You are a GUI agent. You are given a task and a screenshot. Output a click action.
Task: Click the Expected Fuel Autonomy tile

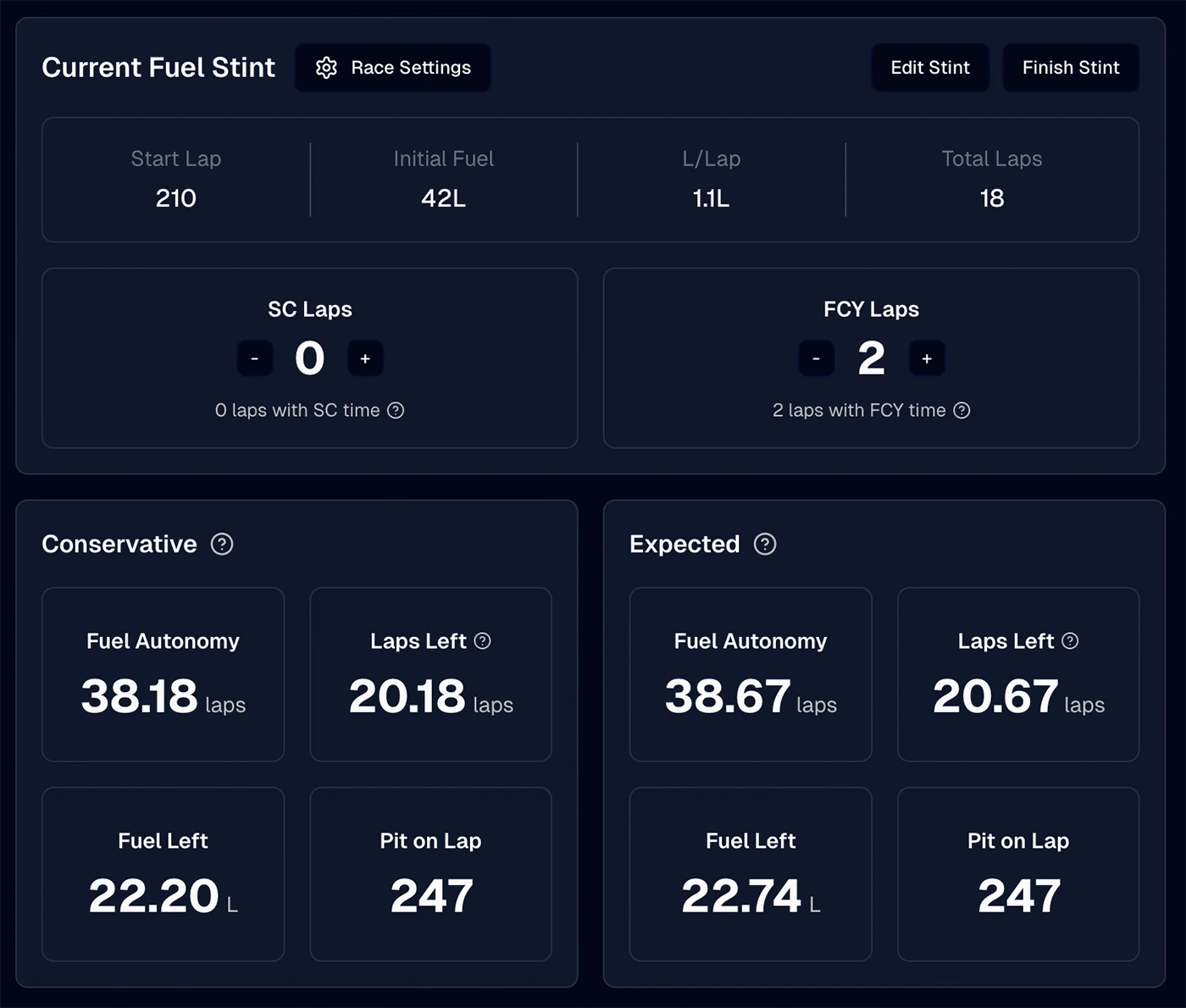click(750, 674)
